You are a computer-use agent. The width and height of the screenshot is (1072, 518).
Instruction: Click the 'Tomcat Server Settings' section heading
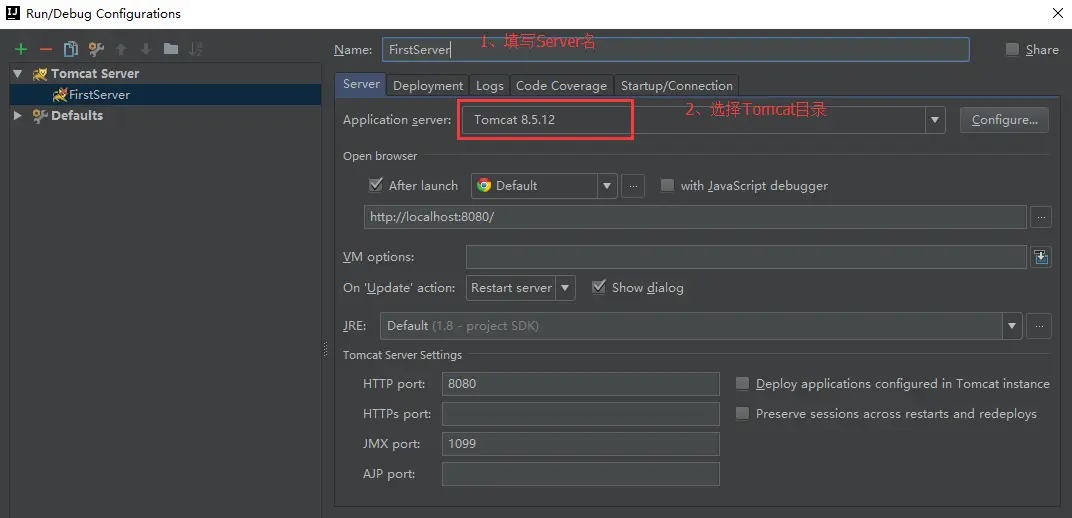pyautogui.click(x=403, y=355)
